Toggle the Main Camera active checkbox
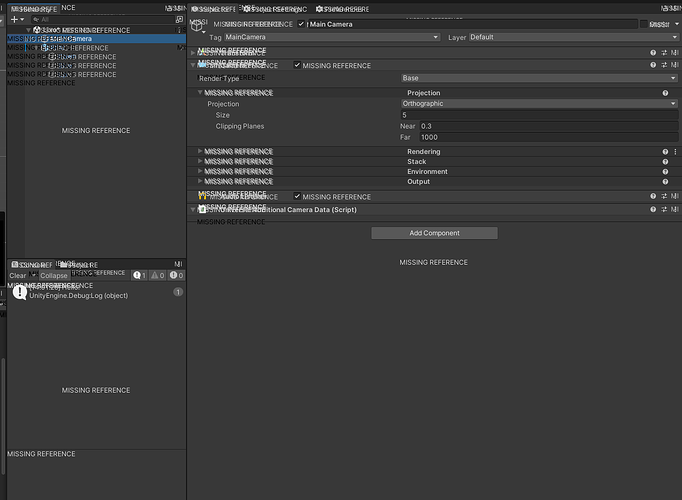 point(301,24)
